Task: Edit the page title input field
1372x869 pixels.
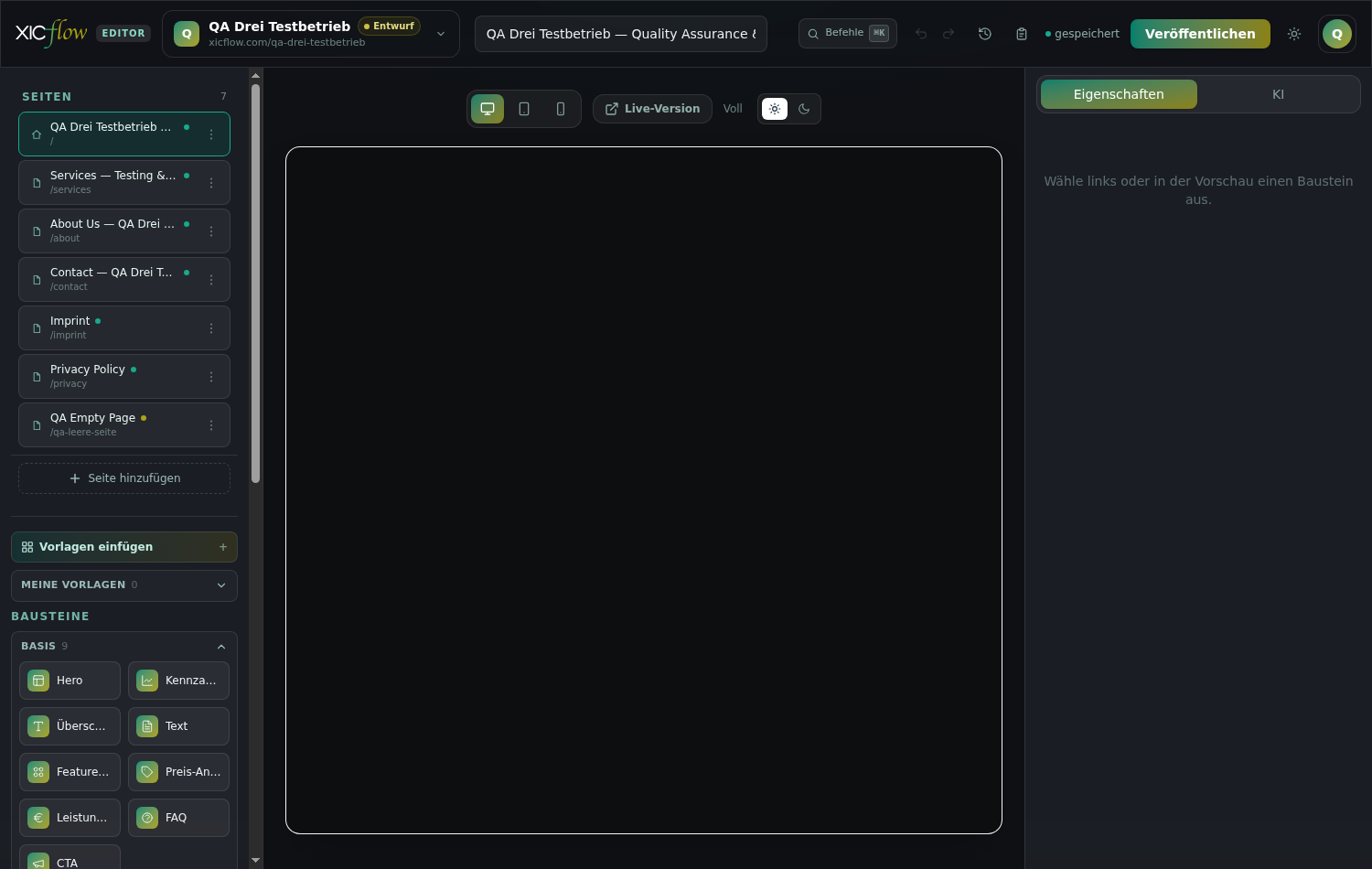Action: coord(621,34)
